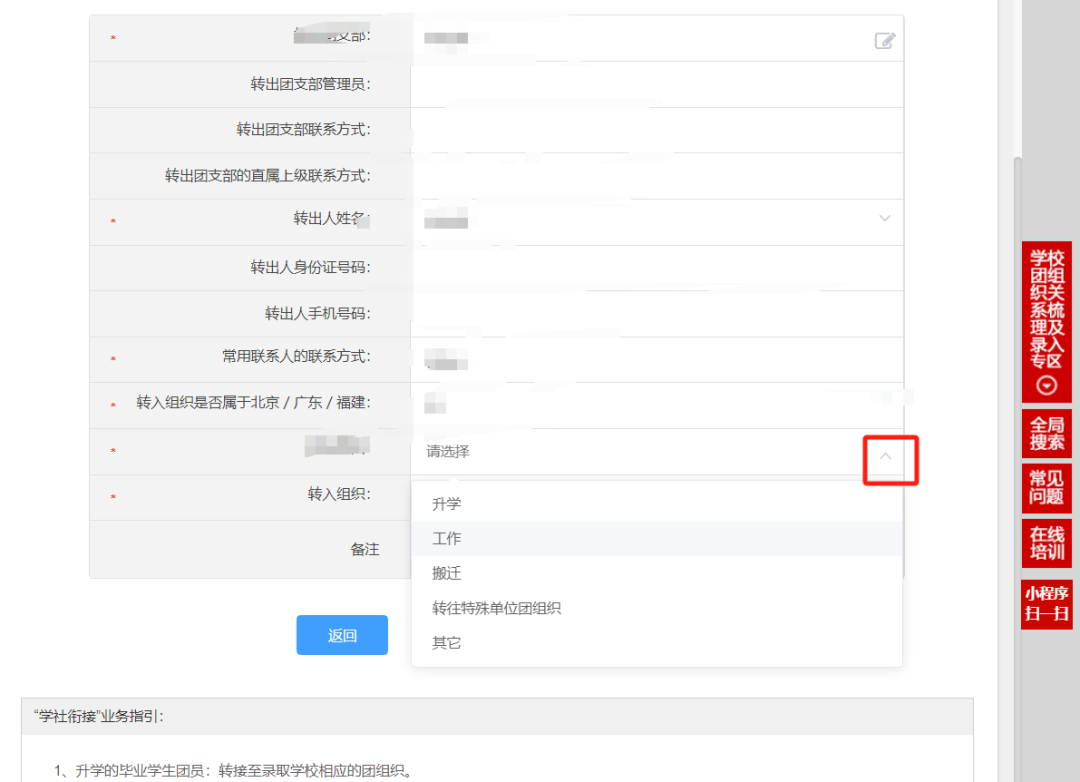Open 学校团组织关系梳理及录入专区 side panel
Image resolution: width=1080 pixels, height=782 pixels.
point(1047,310)
